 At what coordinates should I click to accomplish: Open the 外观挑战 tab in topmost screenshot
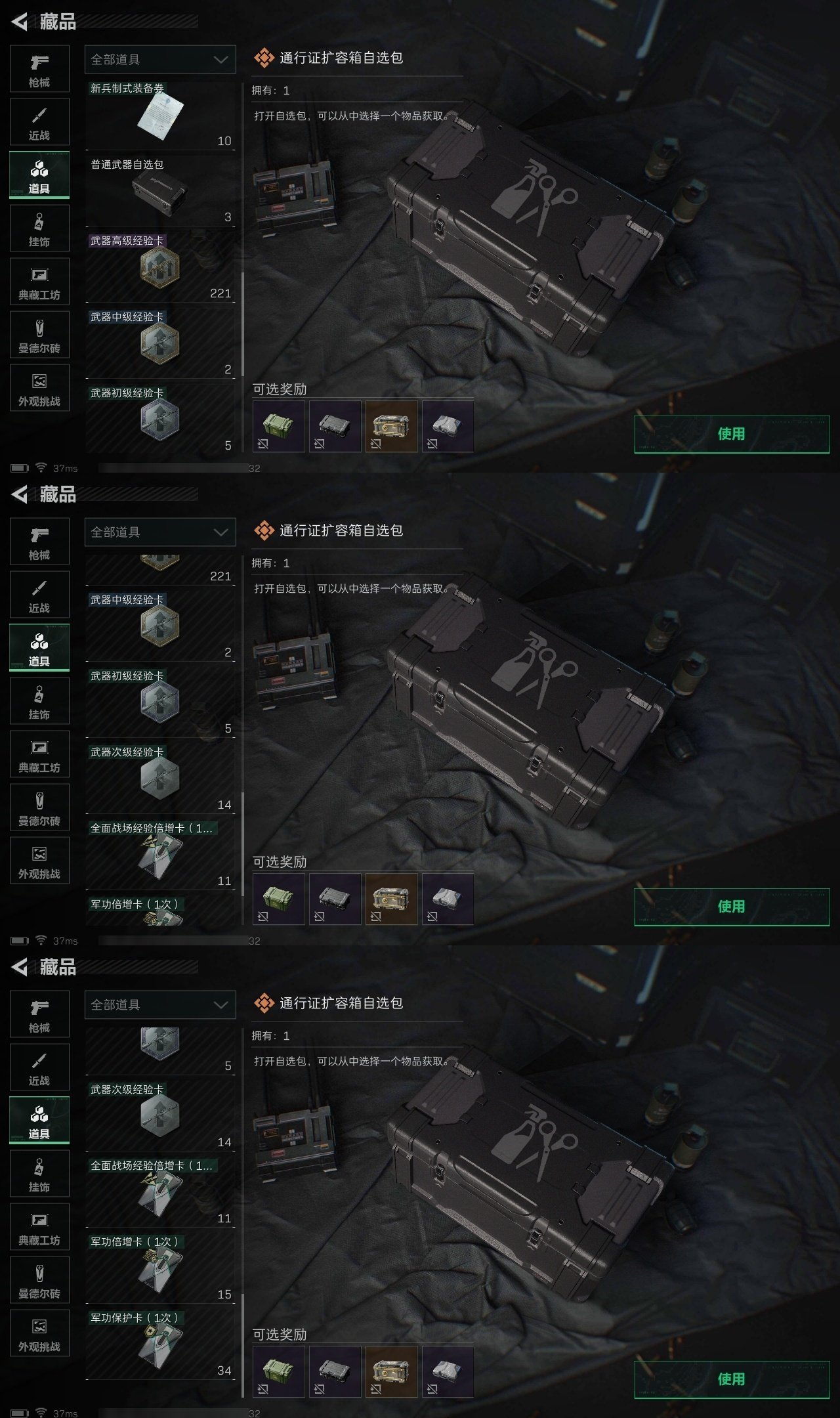(39, 388)
